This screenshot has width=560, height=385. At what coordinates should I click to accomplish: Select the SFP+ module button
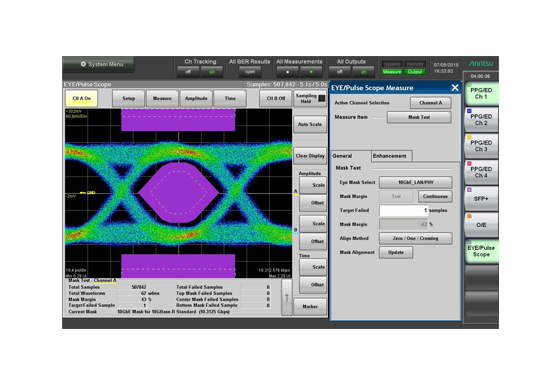(x=481, y=199)
